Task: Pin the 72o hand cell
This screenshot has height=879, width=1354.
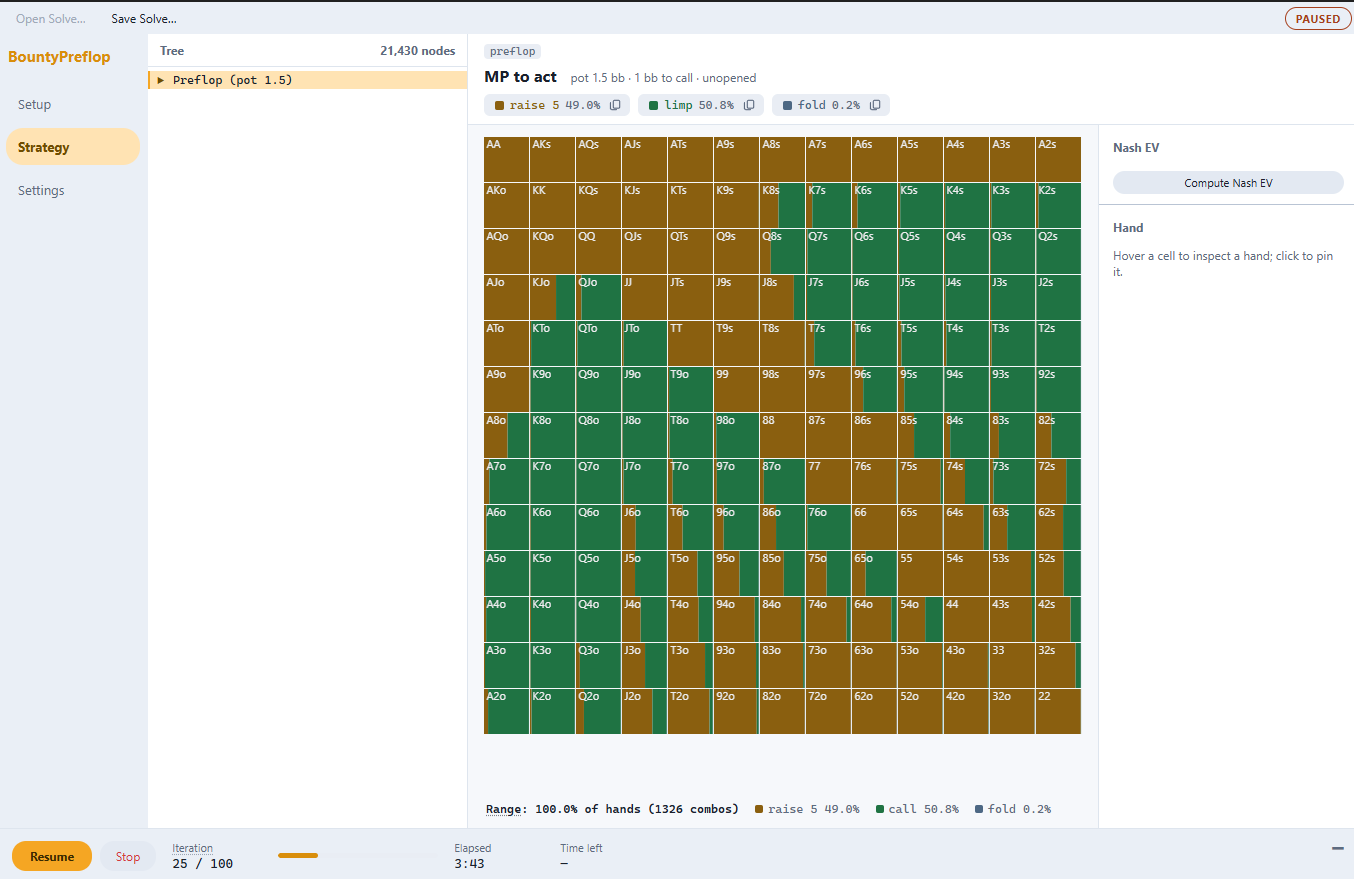Action: pos(829,711)
